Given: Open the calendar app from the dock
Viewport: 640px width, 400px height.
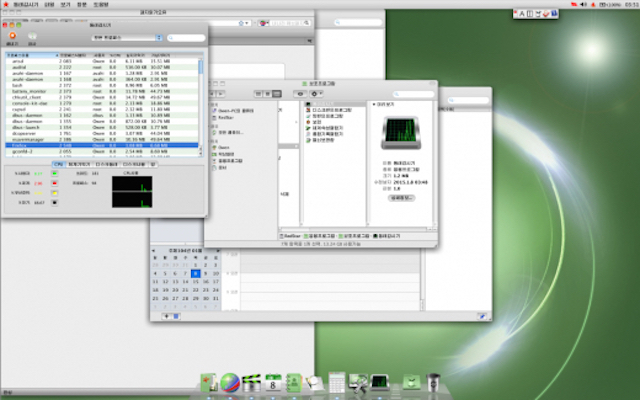Looking at the screenshot, I should [272, 381].
